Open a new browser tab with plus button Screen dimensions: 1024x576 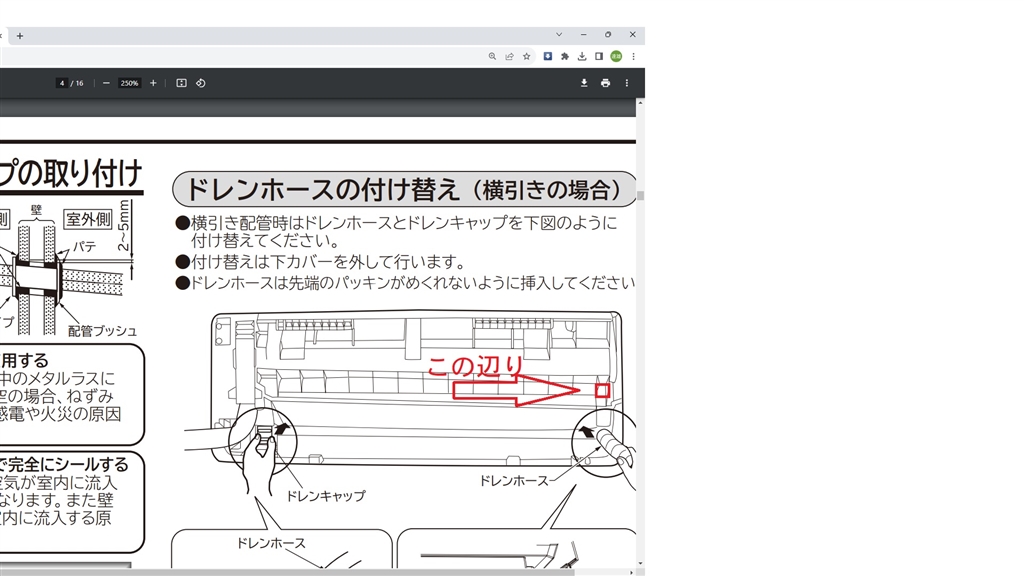click(x=20, y=36)
